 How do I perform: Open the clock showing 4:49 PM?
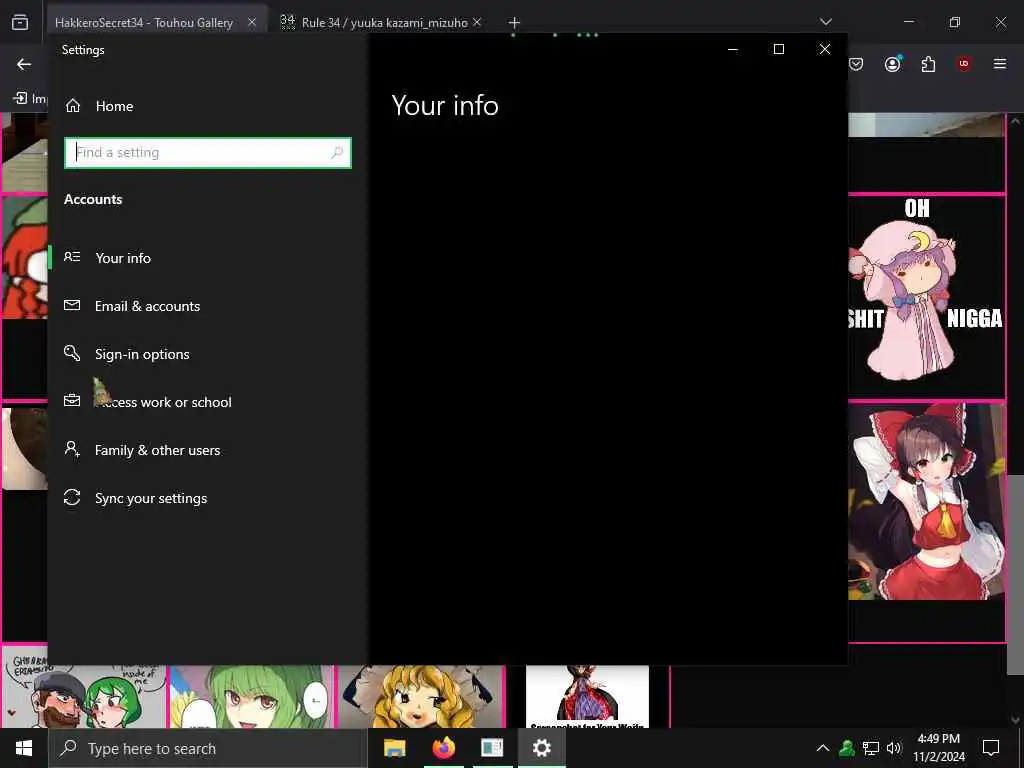938,748
